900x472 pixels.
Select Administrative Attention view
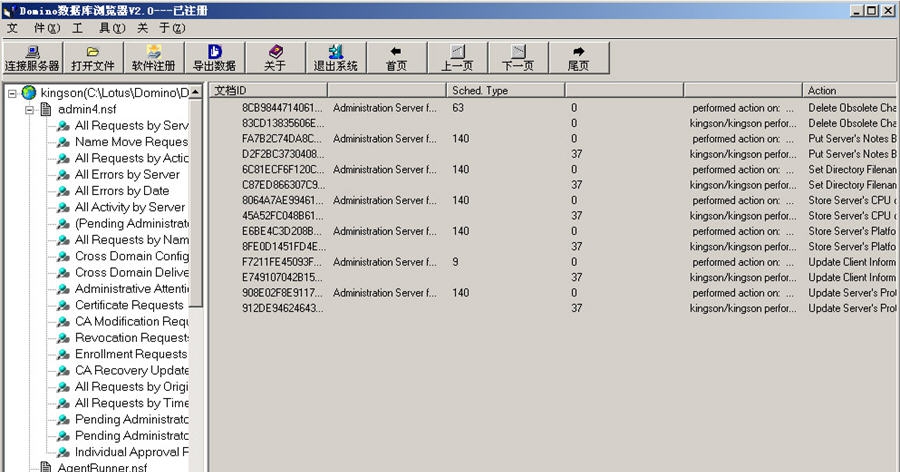pos(131,289)
